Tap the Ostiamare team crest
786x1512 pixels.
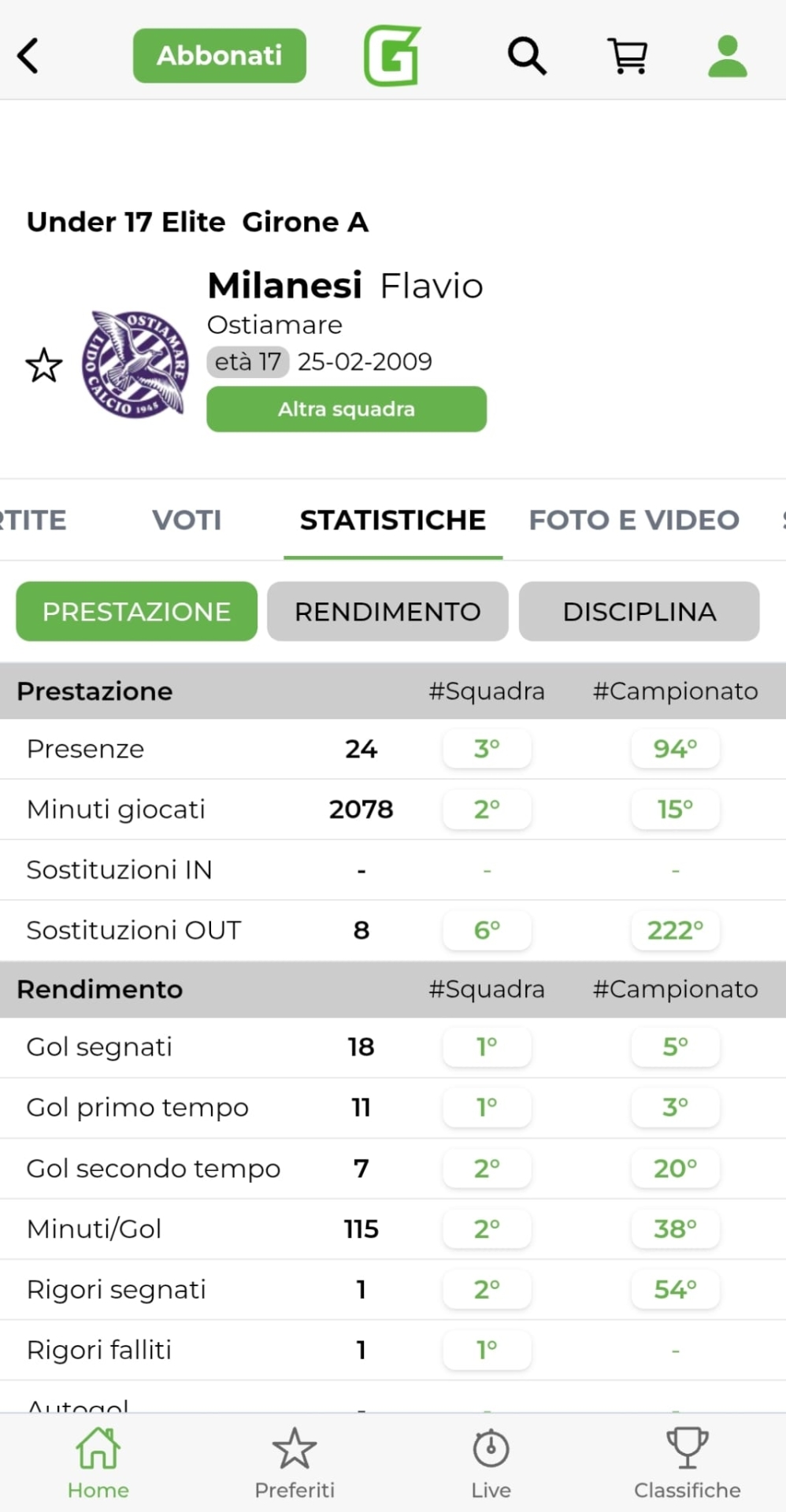[135, 364]
